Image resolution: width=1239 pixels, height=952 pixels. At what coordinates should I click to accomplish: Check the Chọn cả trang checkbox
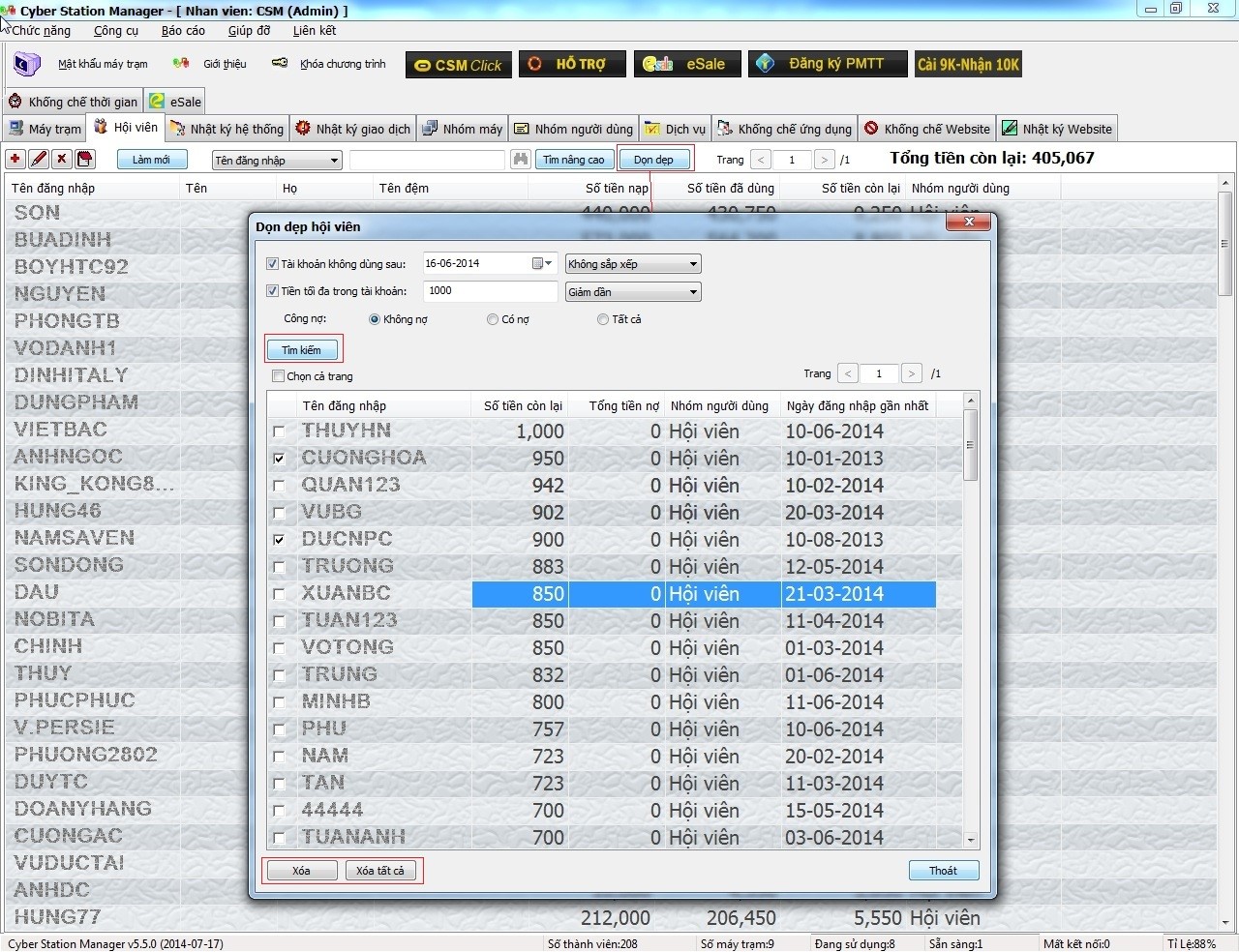pyautogui.click(x=279, y=376)
